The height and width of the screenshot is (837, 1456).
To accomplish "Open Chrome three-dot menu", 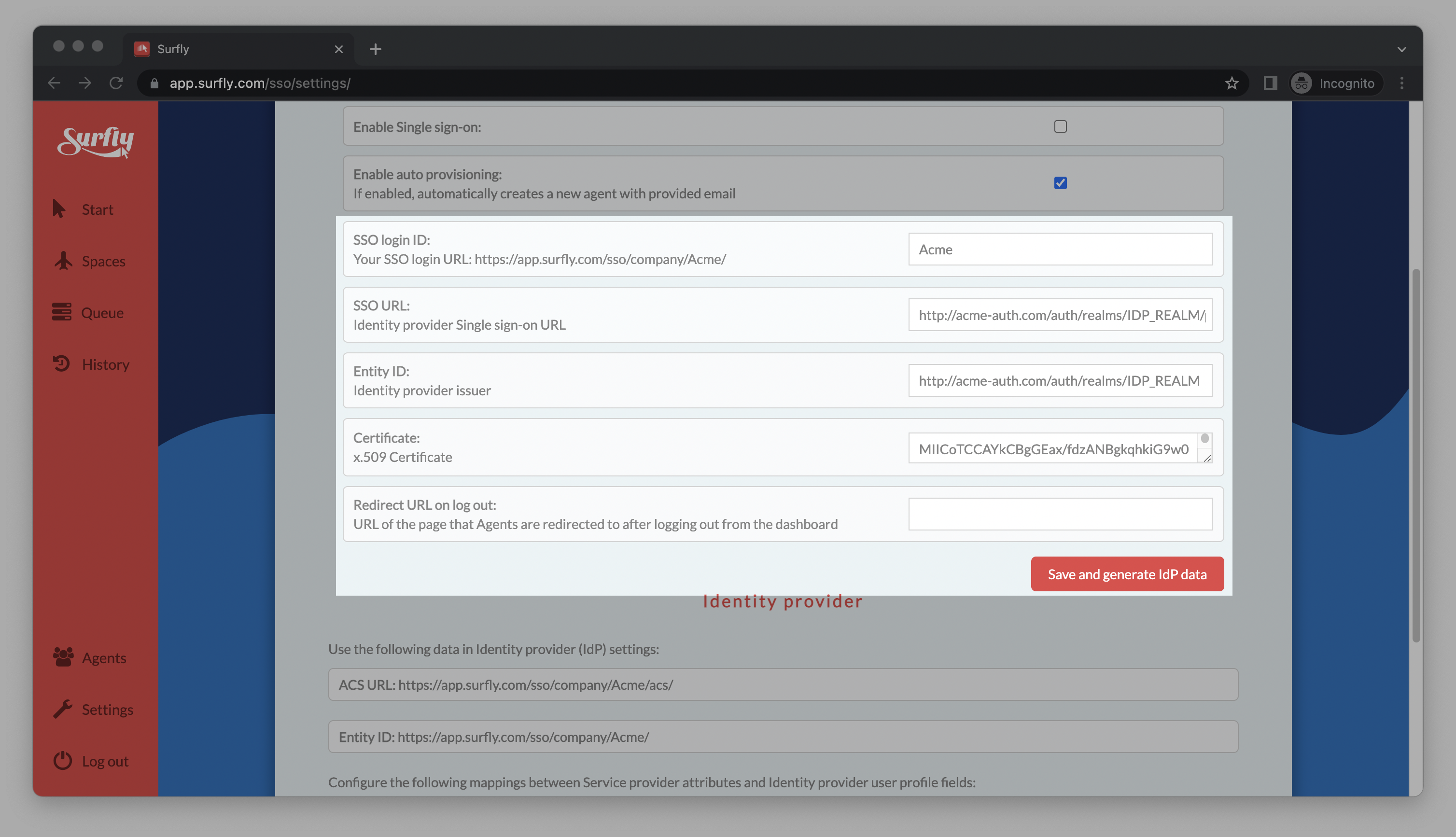I will click(1401, 84).
